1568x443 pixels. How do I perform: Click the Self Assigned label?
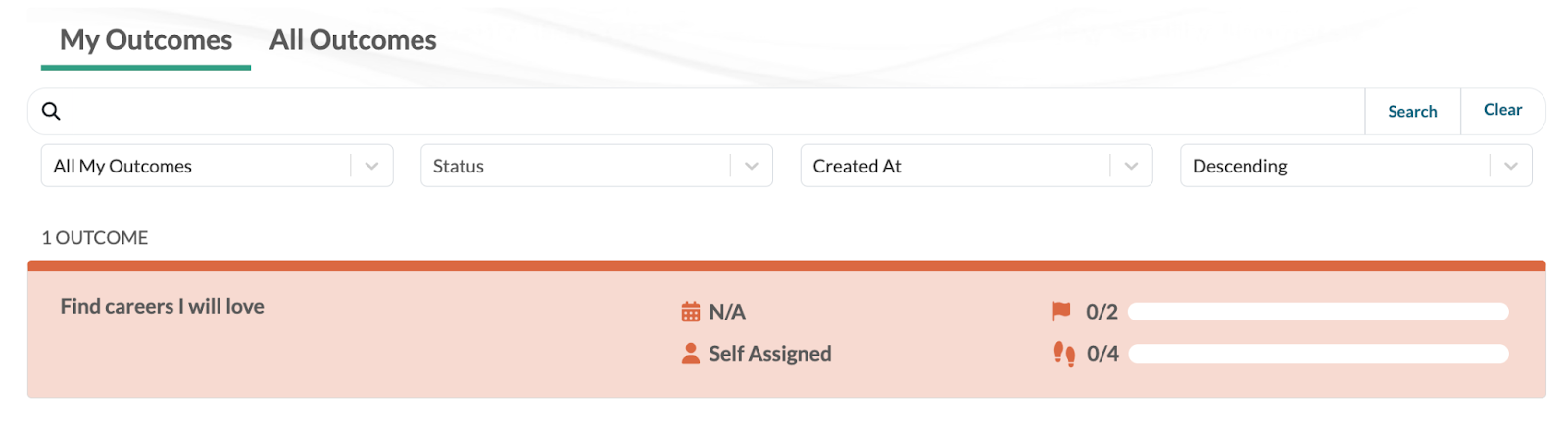(770, 354)
